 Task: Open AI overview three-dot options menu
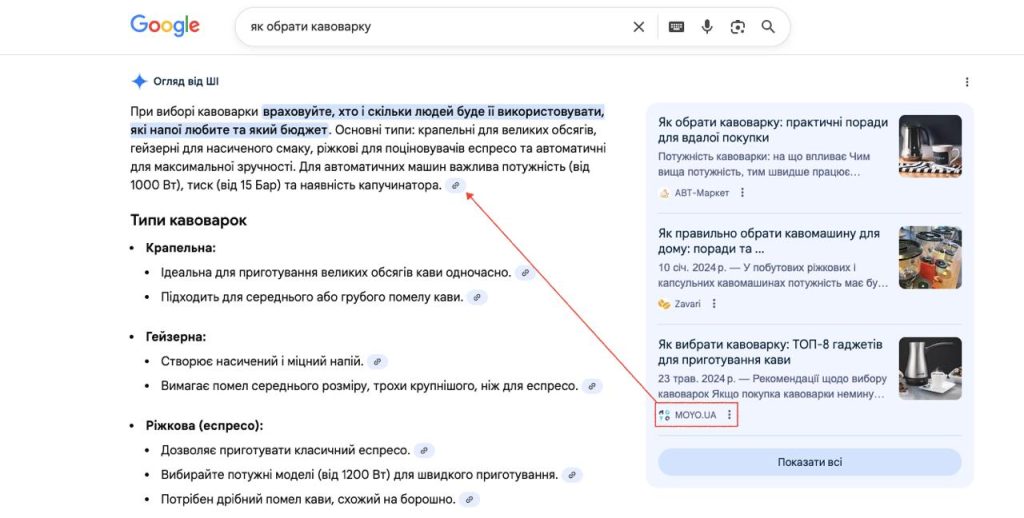coord(967,82)
